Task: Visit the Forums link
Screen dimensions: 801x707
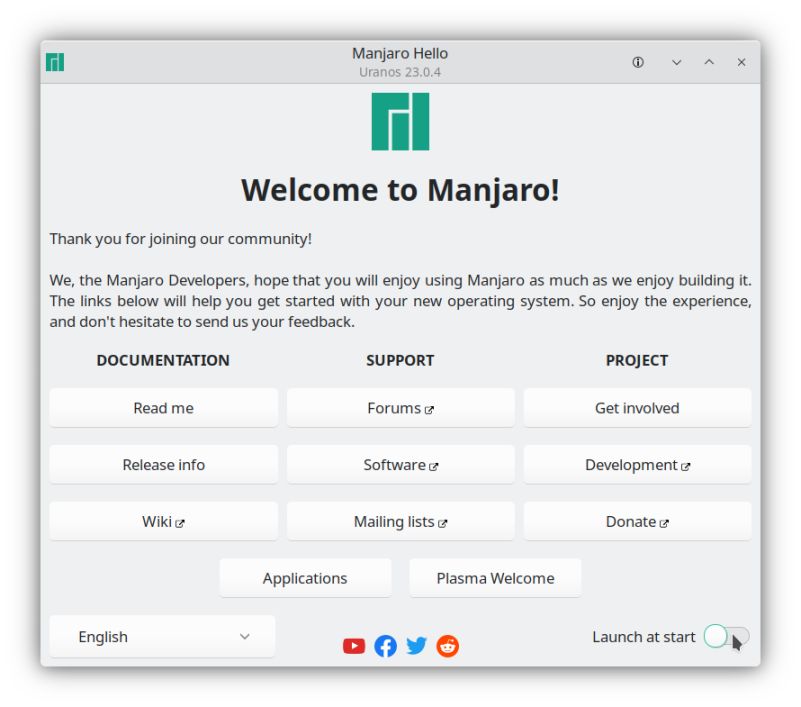Action: point(400,408)
